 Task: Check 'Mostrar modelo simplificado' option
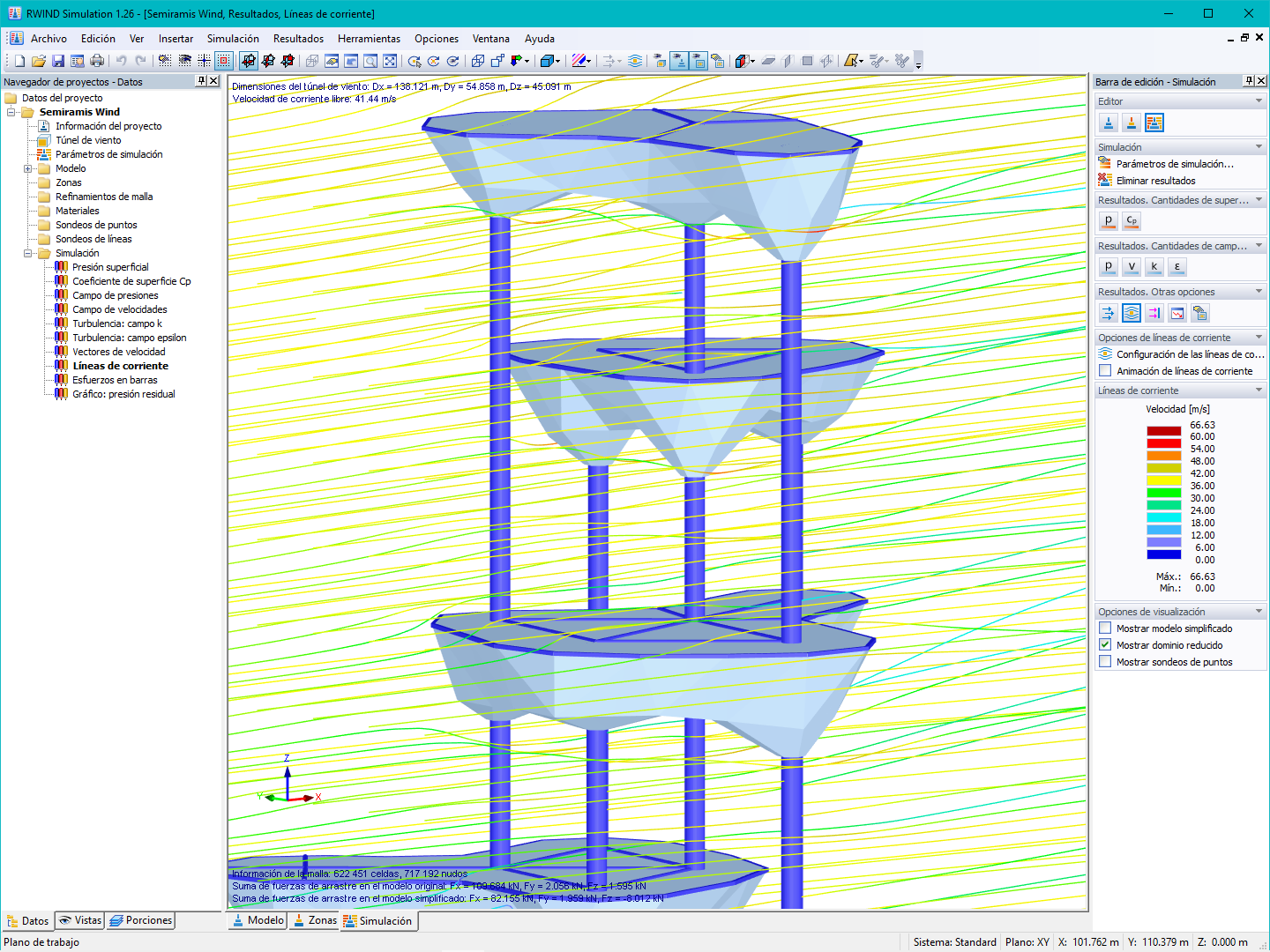pyautogui.click(x=1105, y=628)
